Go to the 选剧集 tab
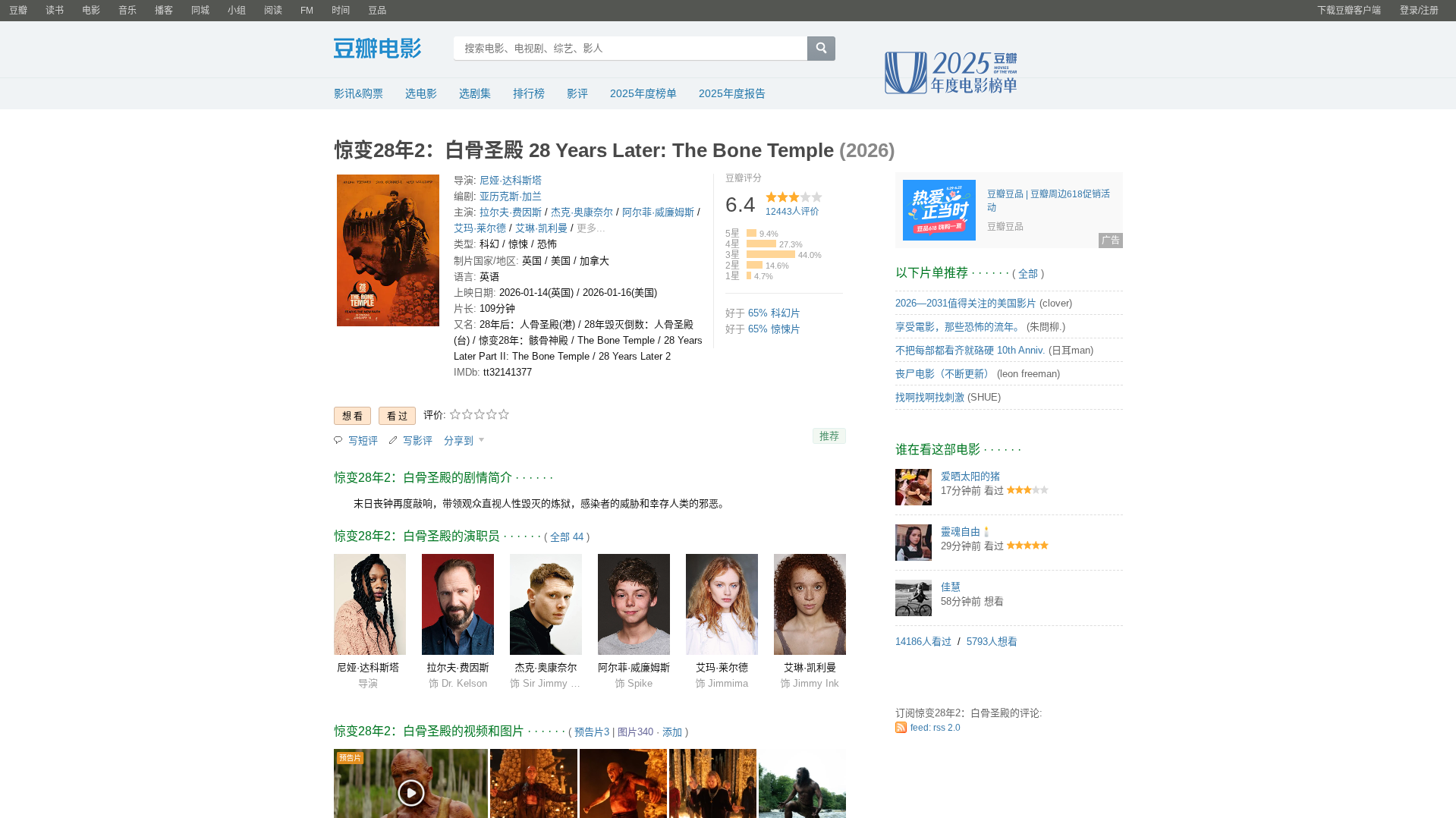This screenshot has width=1456, height=818. point(475,93)
